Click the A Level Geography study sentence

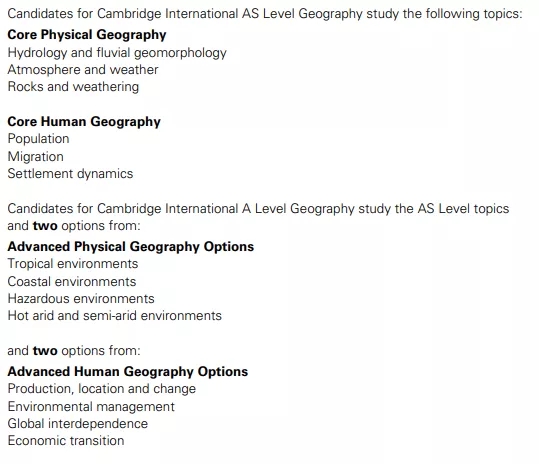tap(258, 217)
